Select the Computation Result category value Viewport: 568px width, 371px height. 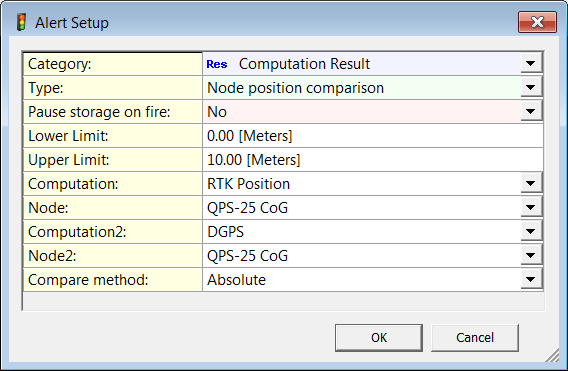point(304,64)
